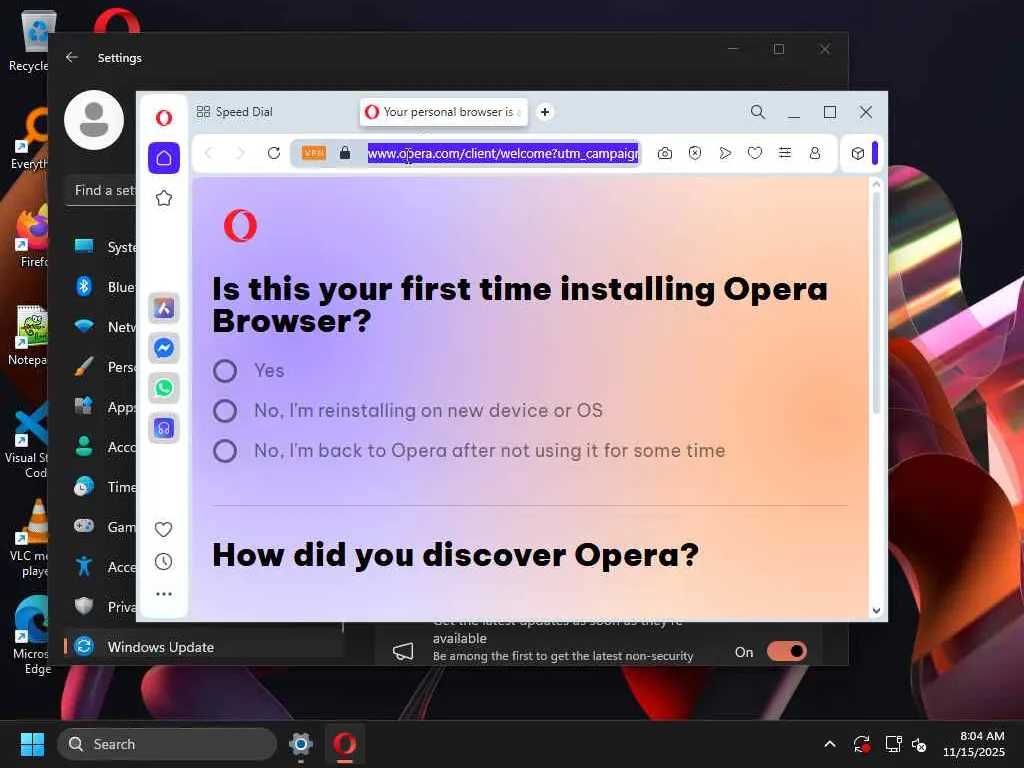Go back in Opera navigation
Screen dimensions: 1024x768
(209, 153)
